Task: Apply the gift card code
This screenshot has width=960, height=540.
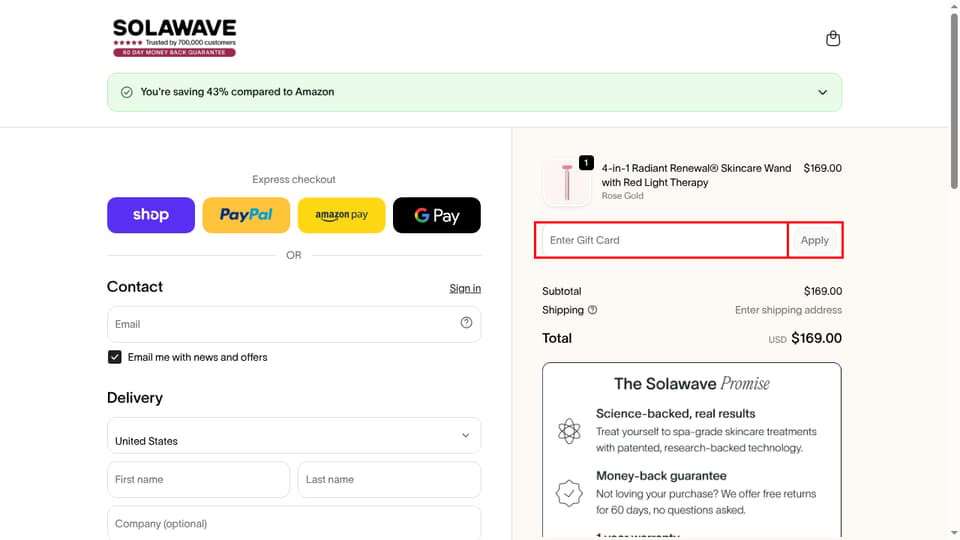Action: [x=815, y=240]
